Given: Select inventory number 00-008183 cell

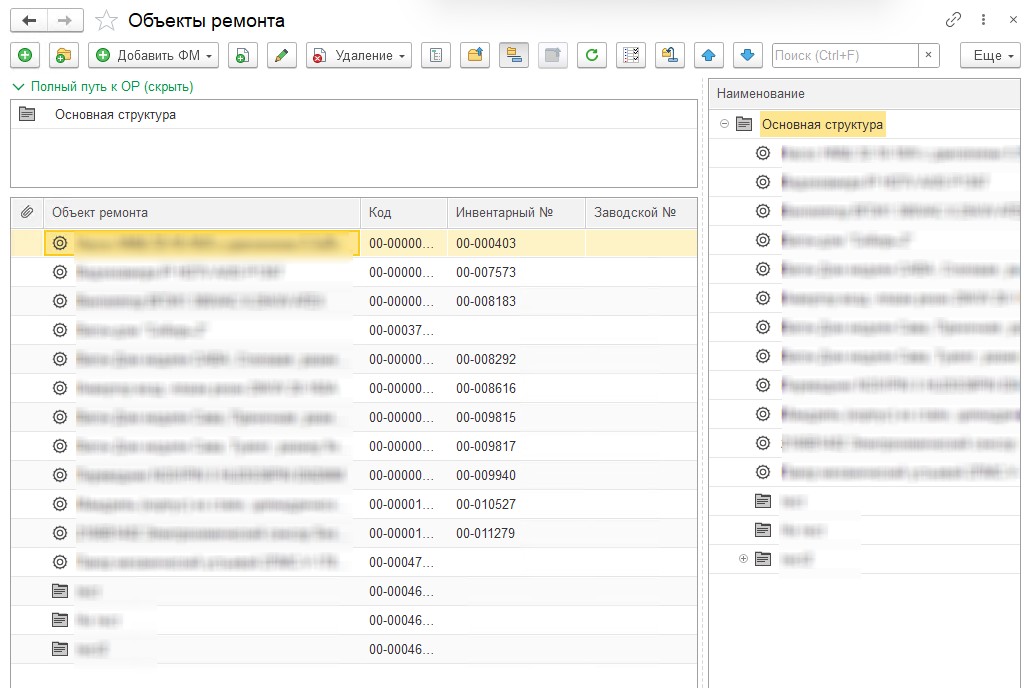Looking at the screenshot, I should 516,301.
